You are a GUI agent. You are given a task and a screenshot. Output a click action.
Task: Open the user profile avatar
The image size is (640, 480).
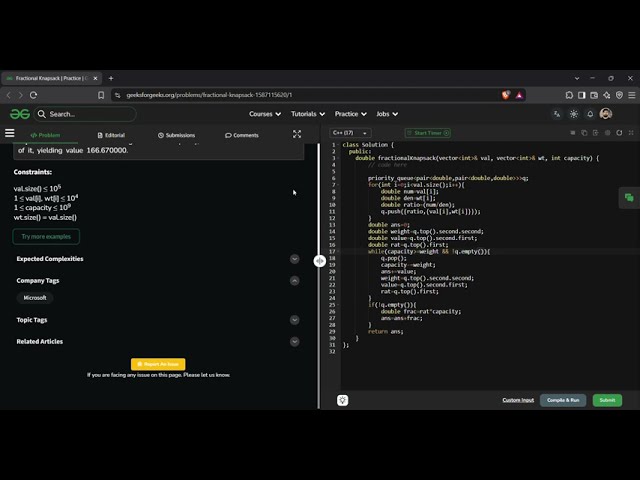[606, 114]
